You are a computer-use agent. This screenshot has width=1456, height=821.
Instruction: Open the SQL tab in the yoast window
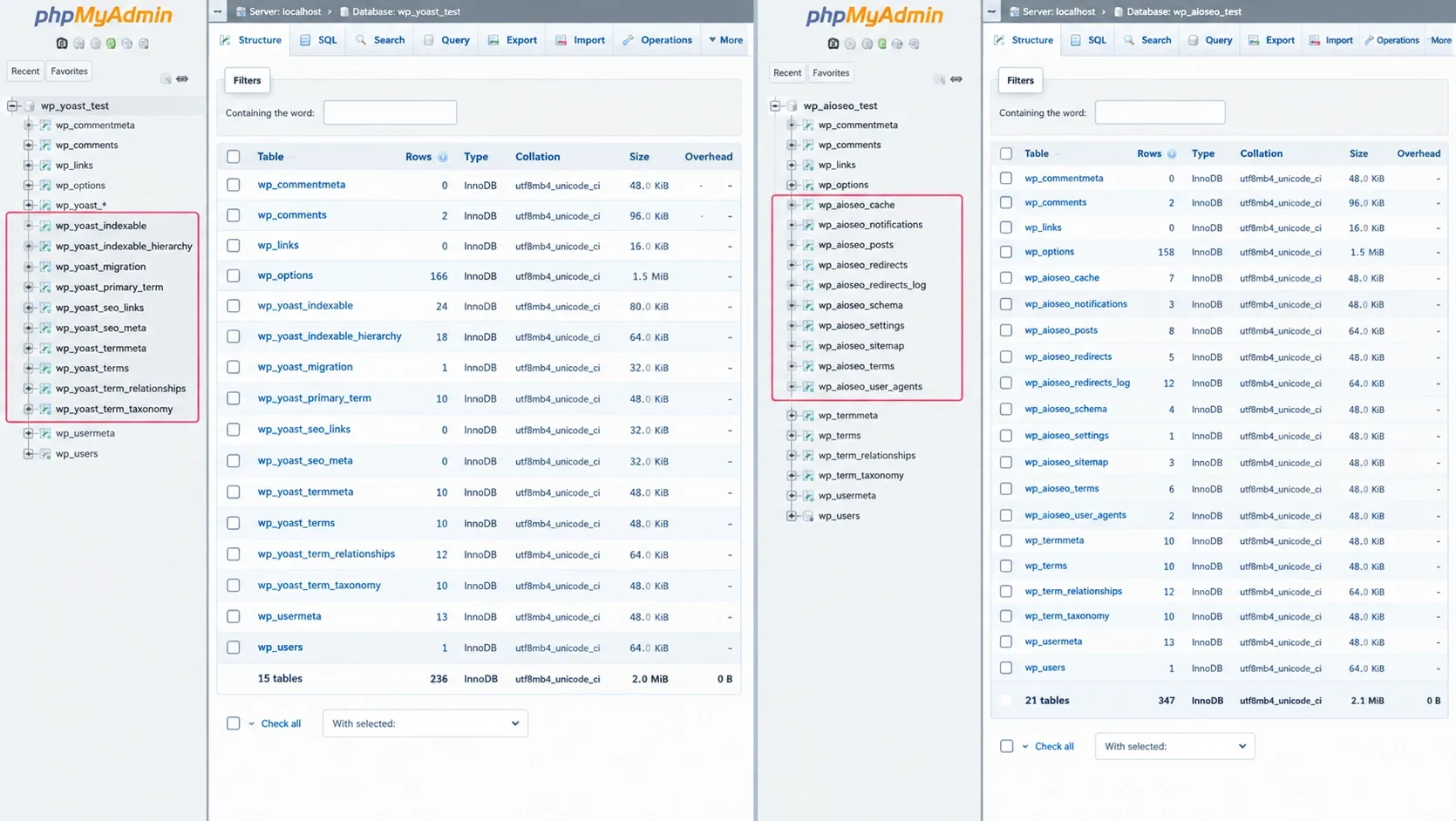coord(318,40)
